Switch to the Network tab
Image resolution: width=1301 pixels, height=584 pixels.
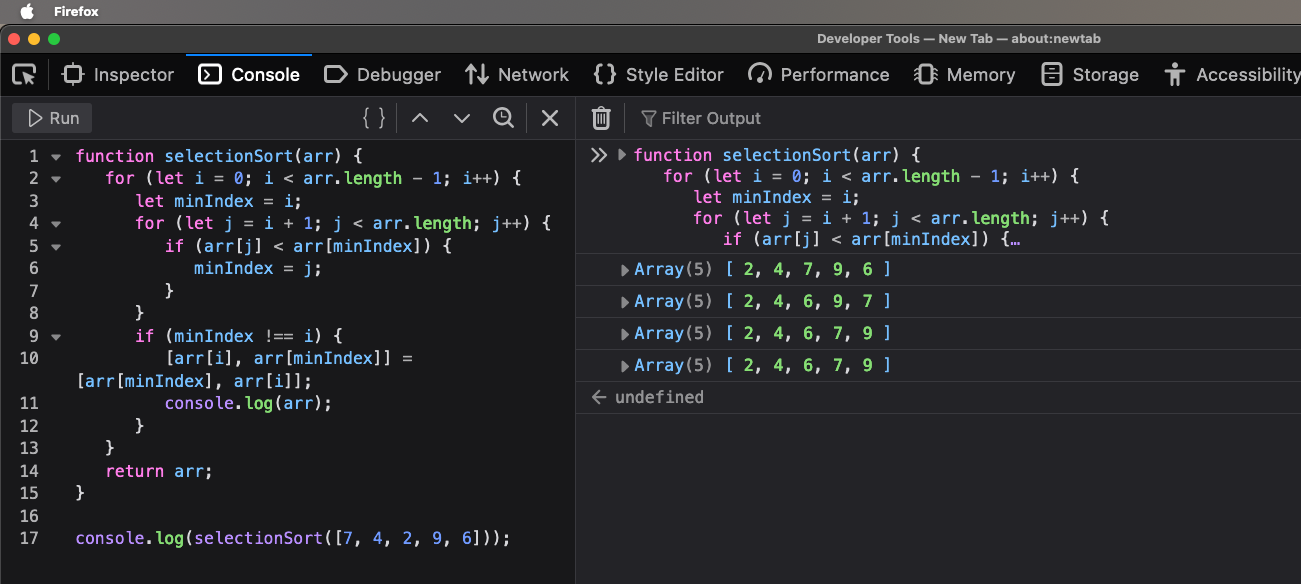tap(517, 74)
